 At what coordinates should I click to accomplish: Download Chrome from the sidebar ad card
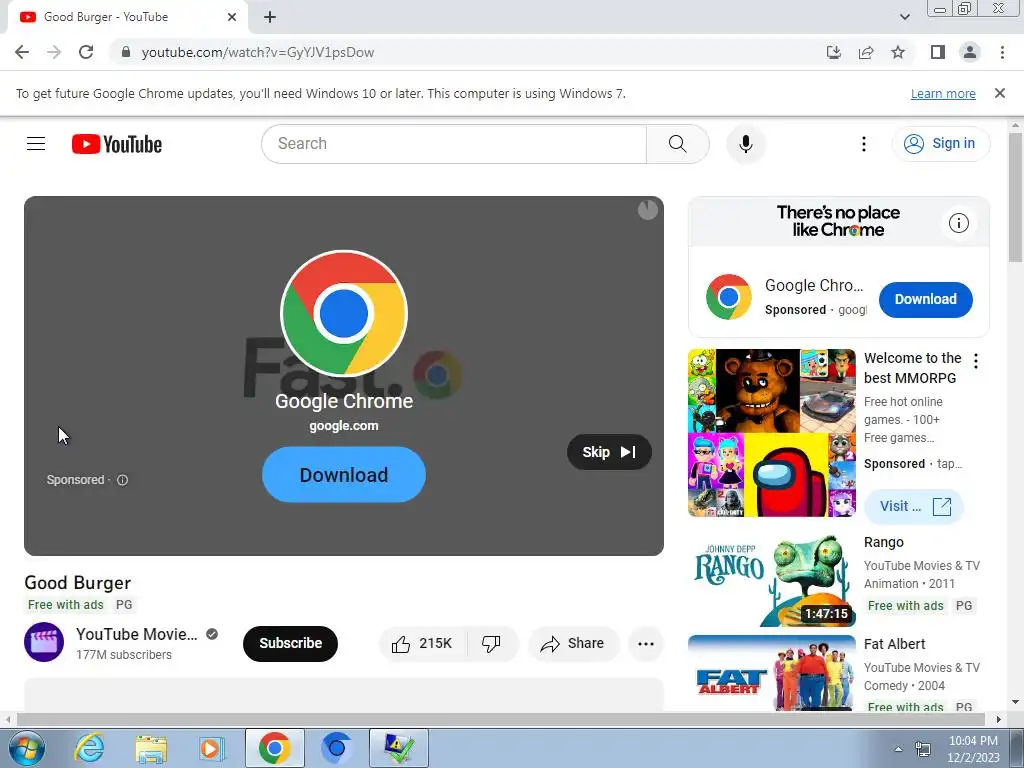click(x=925, y=299)
